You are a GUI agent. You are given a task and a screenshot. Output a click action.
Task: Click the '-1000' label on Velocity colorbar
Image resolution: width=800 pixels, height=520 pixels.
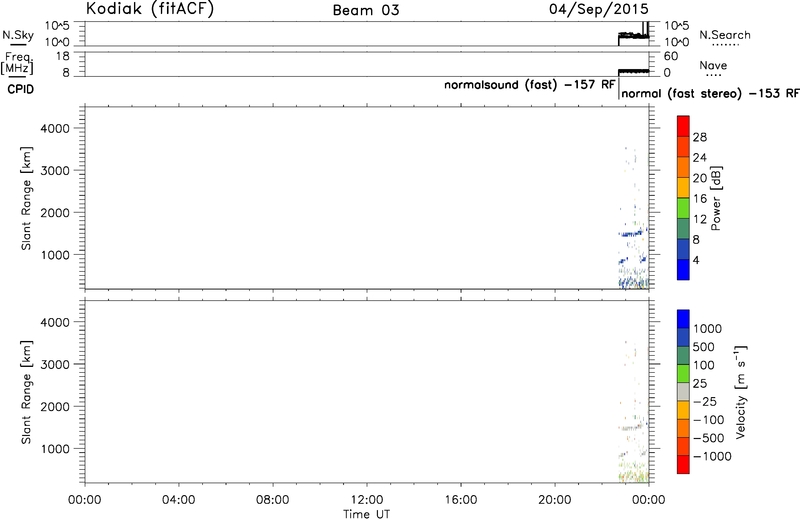click(712, 456)
